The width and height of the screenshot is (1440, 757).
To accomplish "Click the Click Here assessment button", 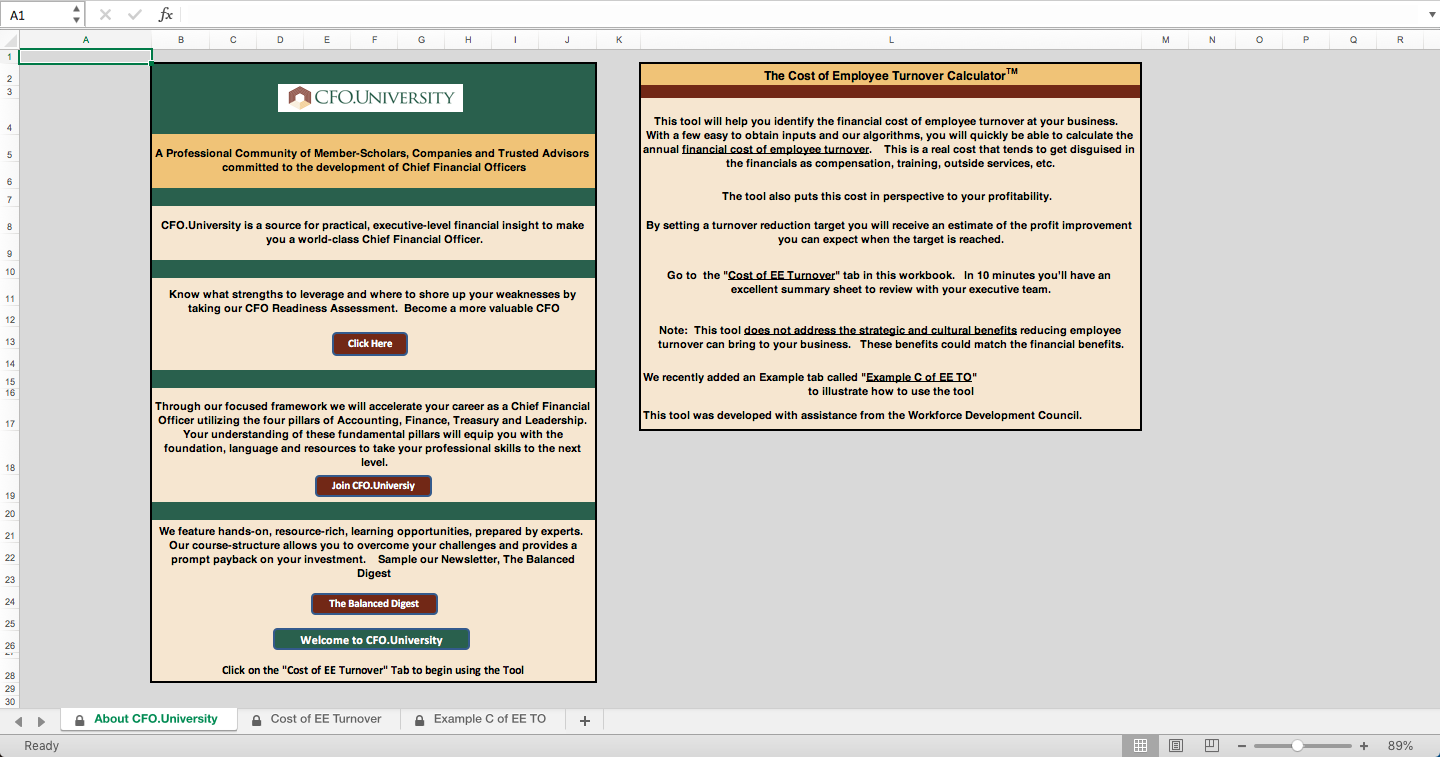I will tap(370, 344).
